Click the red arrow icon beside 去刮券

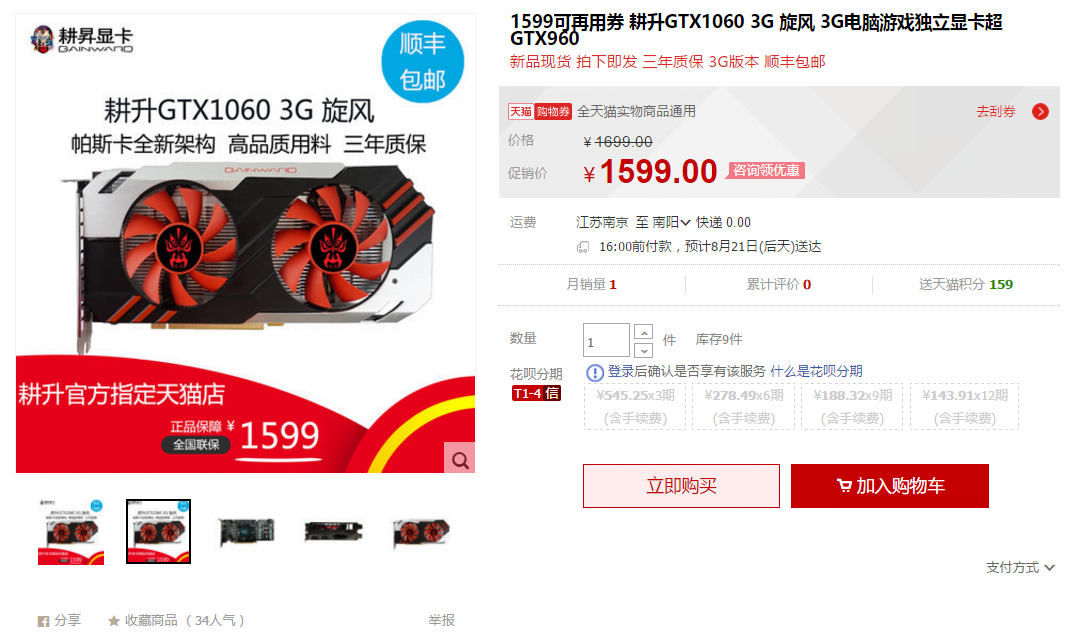pos(1040,112)
